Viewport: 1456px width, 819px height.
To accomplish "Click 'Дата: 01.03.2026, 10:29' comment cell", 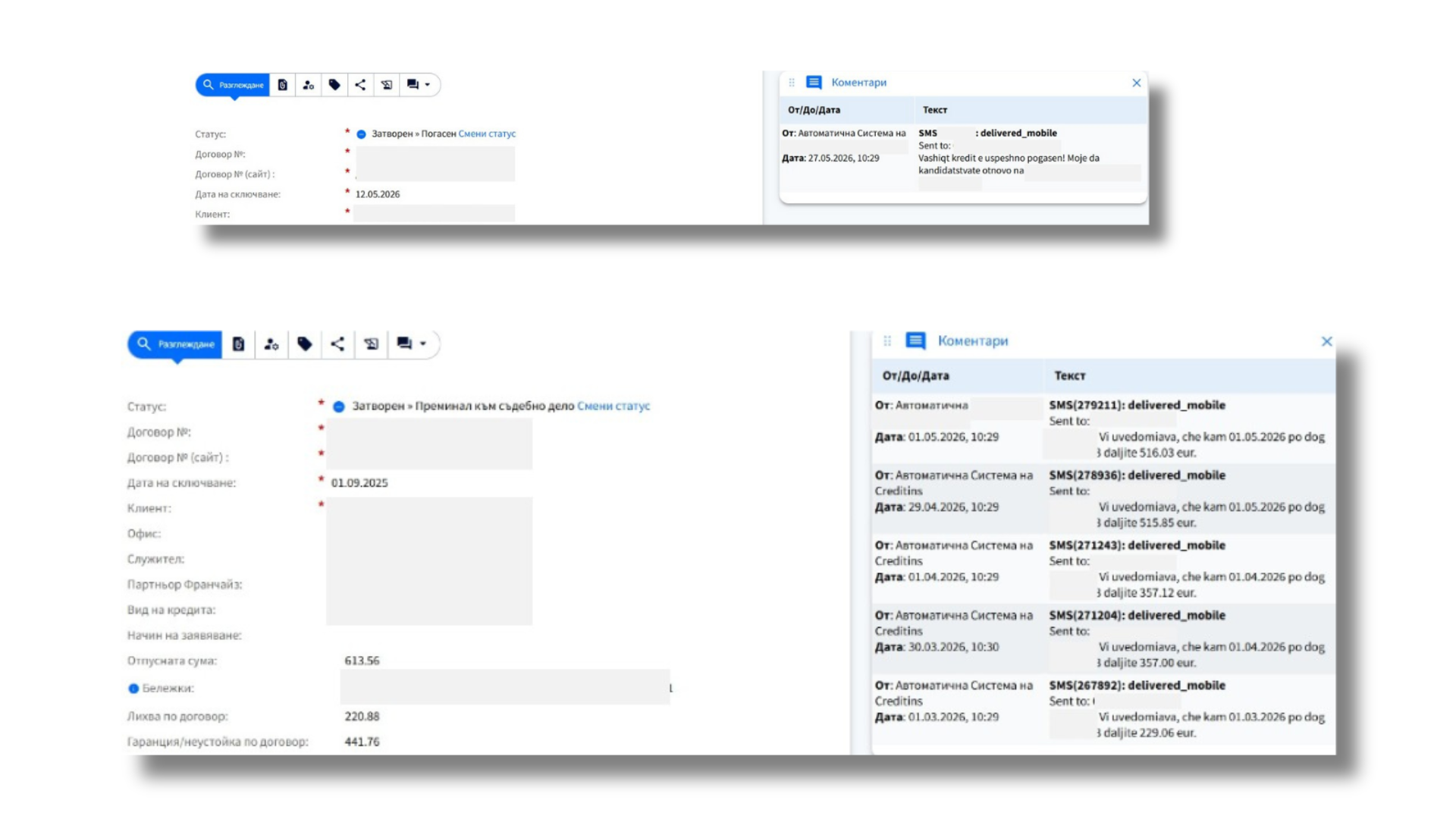I will pyautogui.click(x=937, y=717).
